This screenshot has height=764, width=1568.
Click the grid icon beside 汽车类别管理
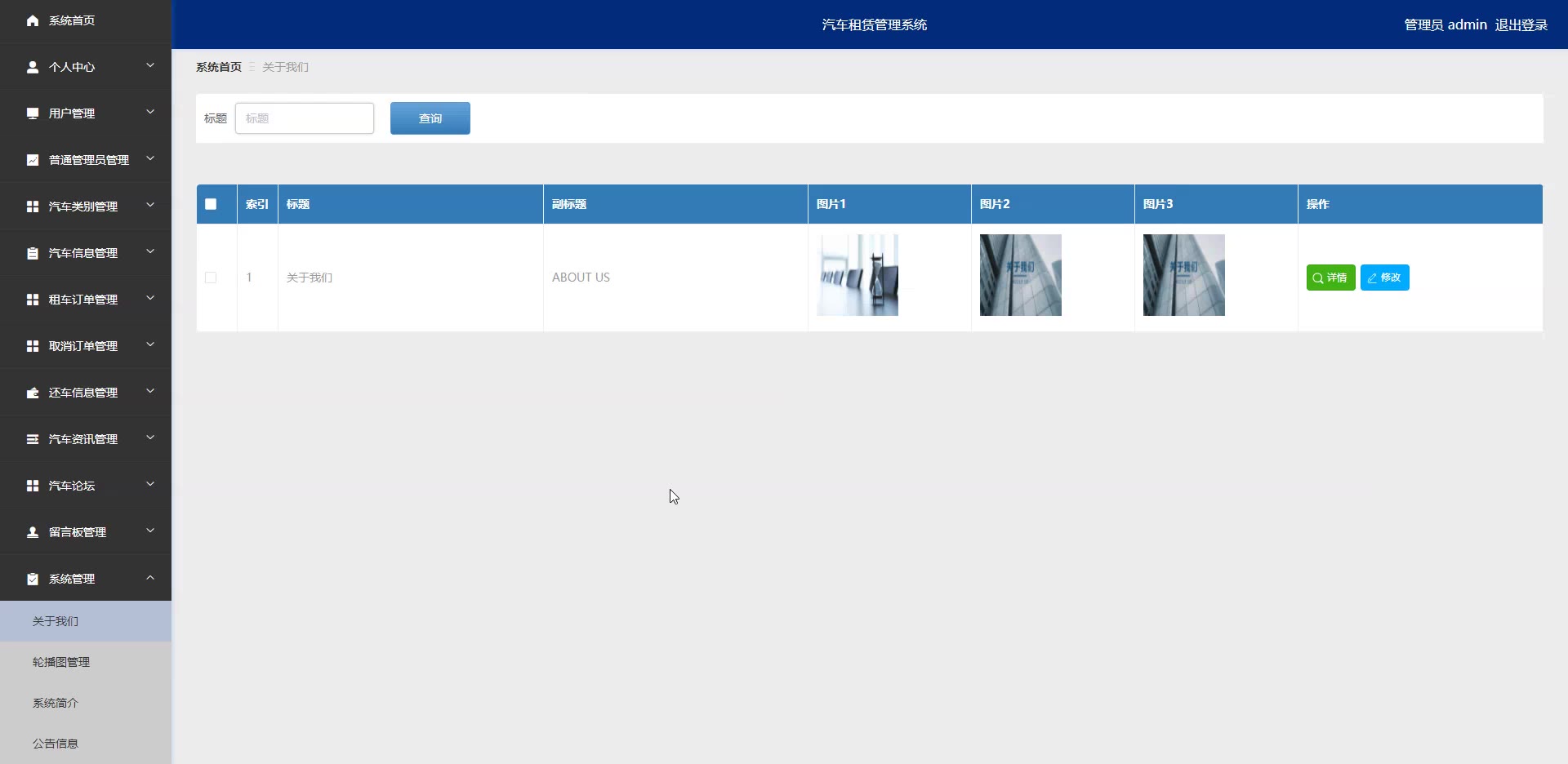[x=33, y=207]
